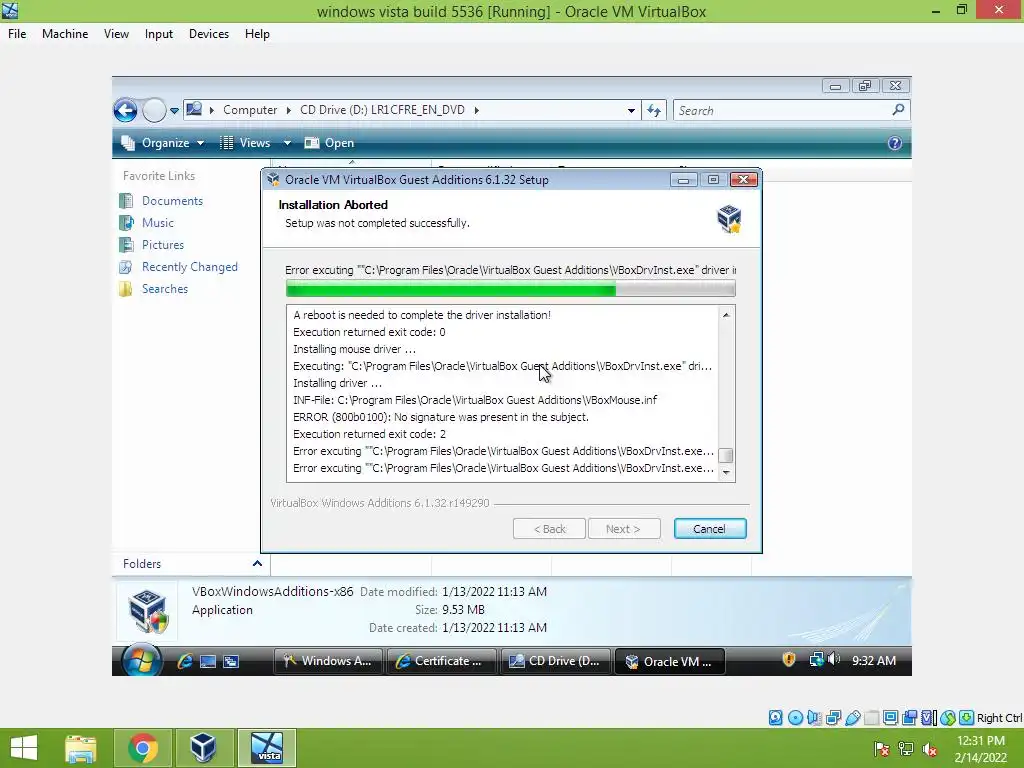Click the network tray icon in Vista taskbar
This screenshot has height=768, width=1024.
(816, 660)
